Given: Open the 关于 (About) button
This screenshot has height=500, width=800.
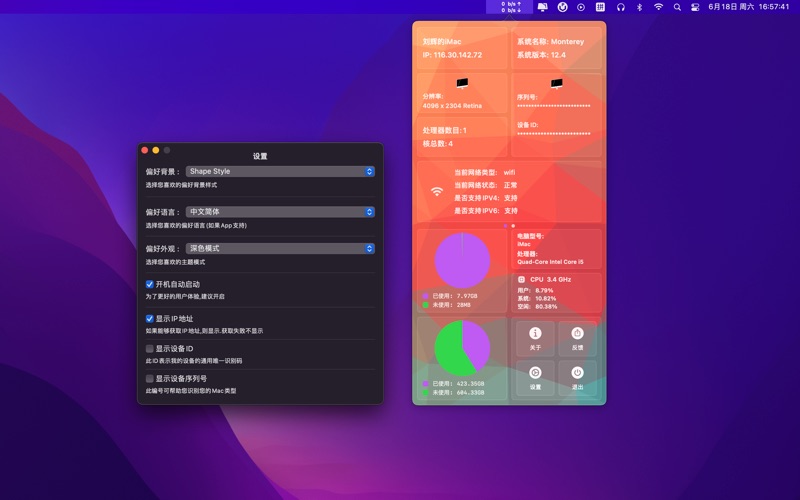Looking at the screenshot, I should [535, 338].
